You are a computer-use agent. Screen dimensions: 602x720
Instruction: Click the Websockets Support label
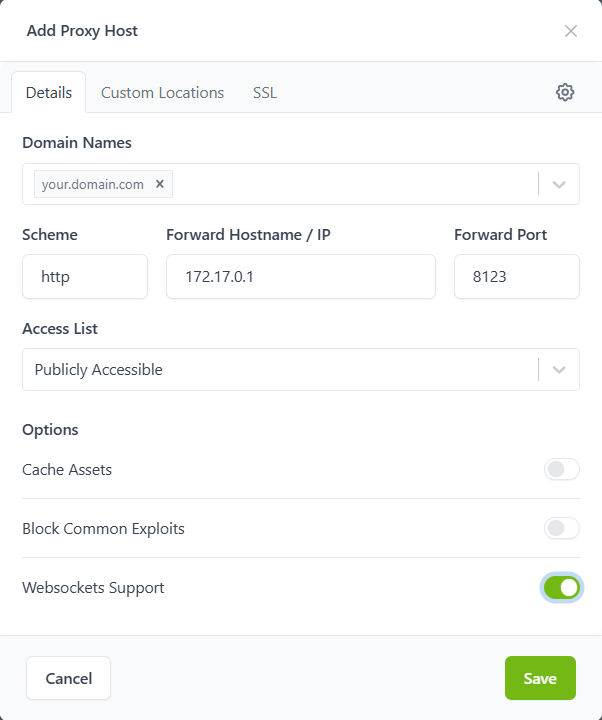pyautogui.click(x=93, y=588)
